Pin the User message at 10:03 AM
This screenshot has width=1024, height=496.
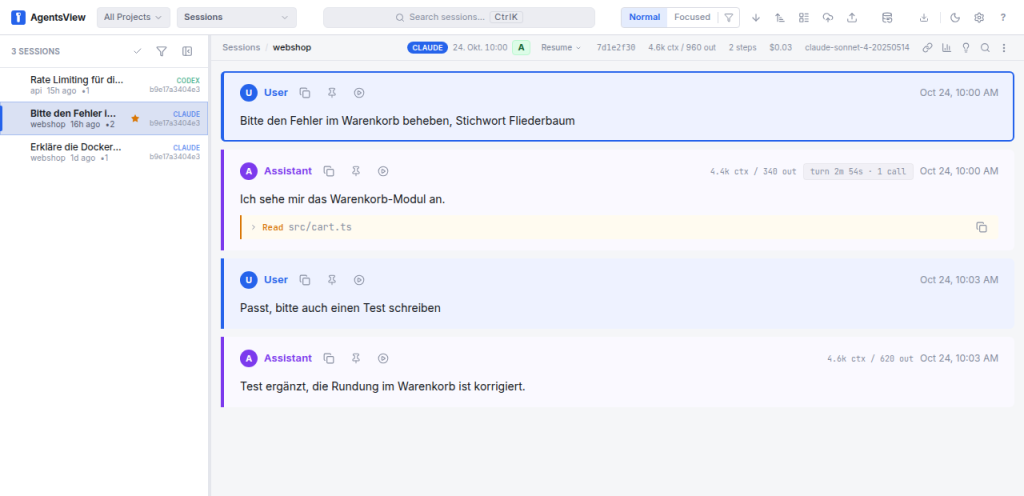click(x=332, y=279)
